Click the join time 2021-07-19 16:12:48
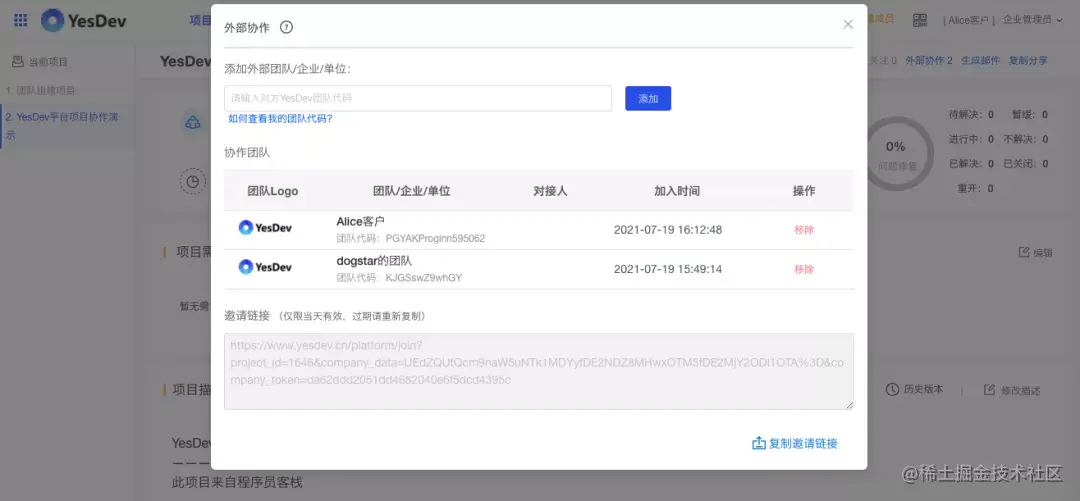This screenshot has width=1080, height=501. pos(668,230)
